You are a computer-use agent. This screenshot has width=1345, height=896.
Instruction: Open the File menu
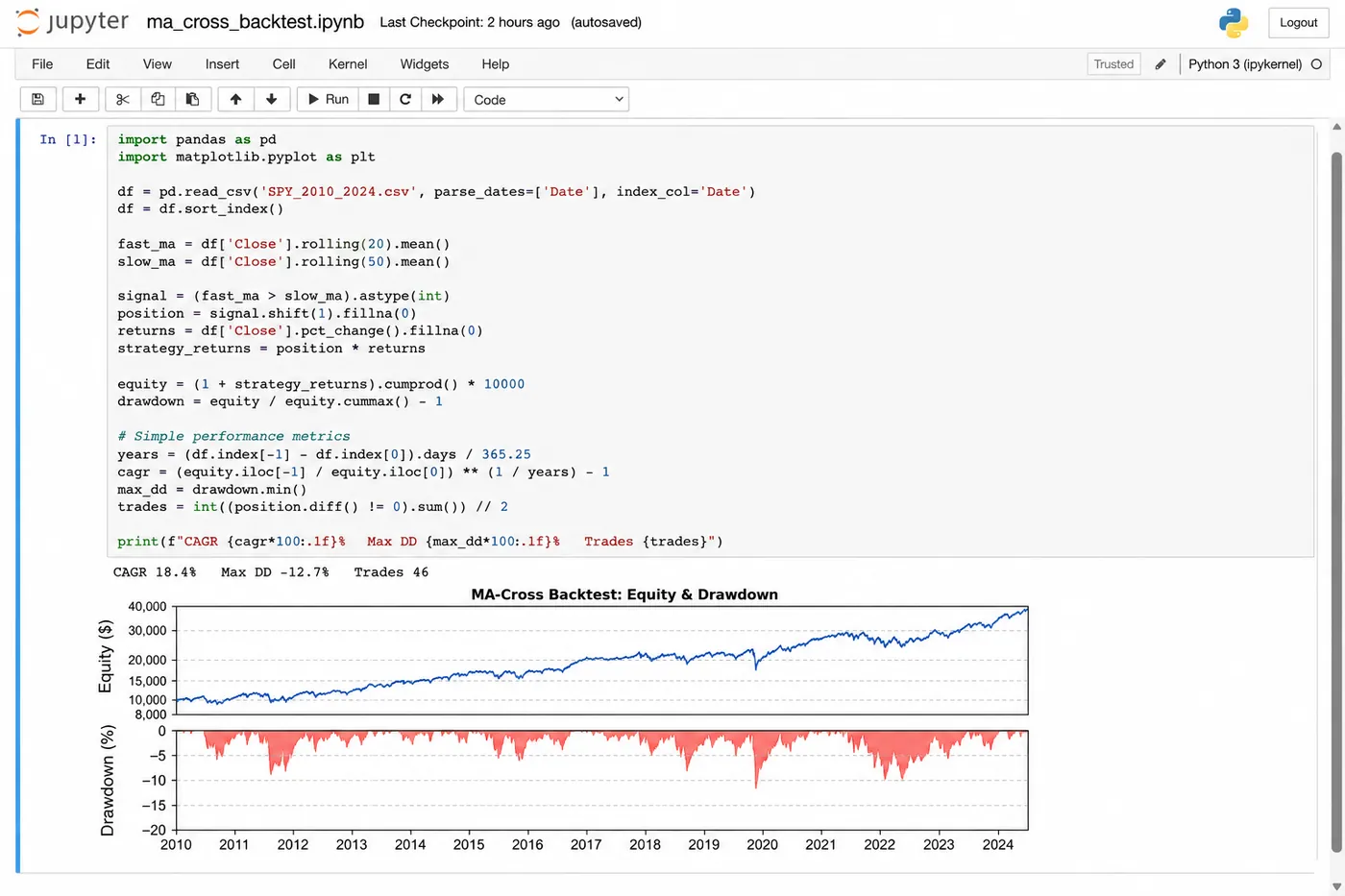[42, 64]
